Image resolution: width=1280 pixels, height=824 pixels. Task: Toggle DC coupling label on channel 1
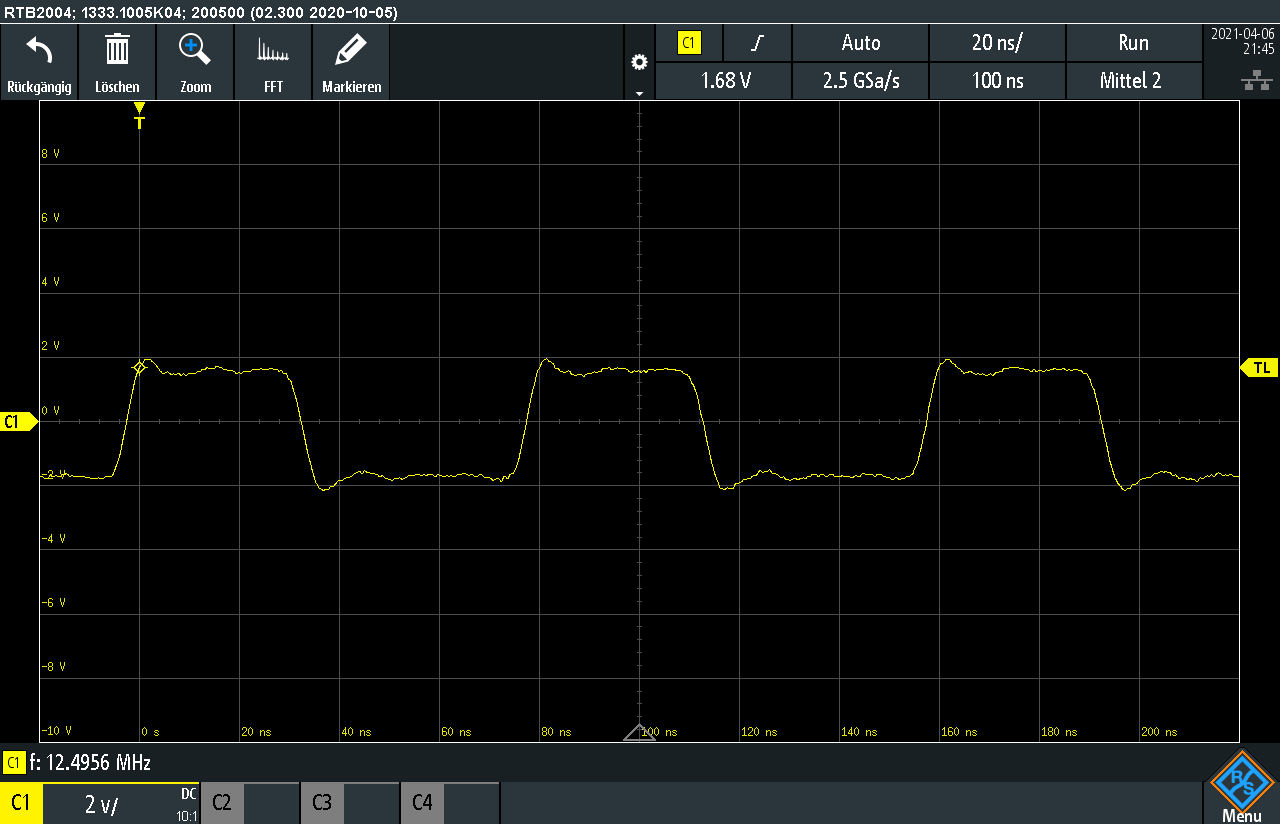coord(189,794)
